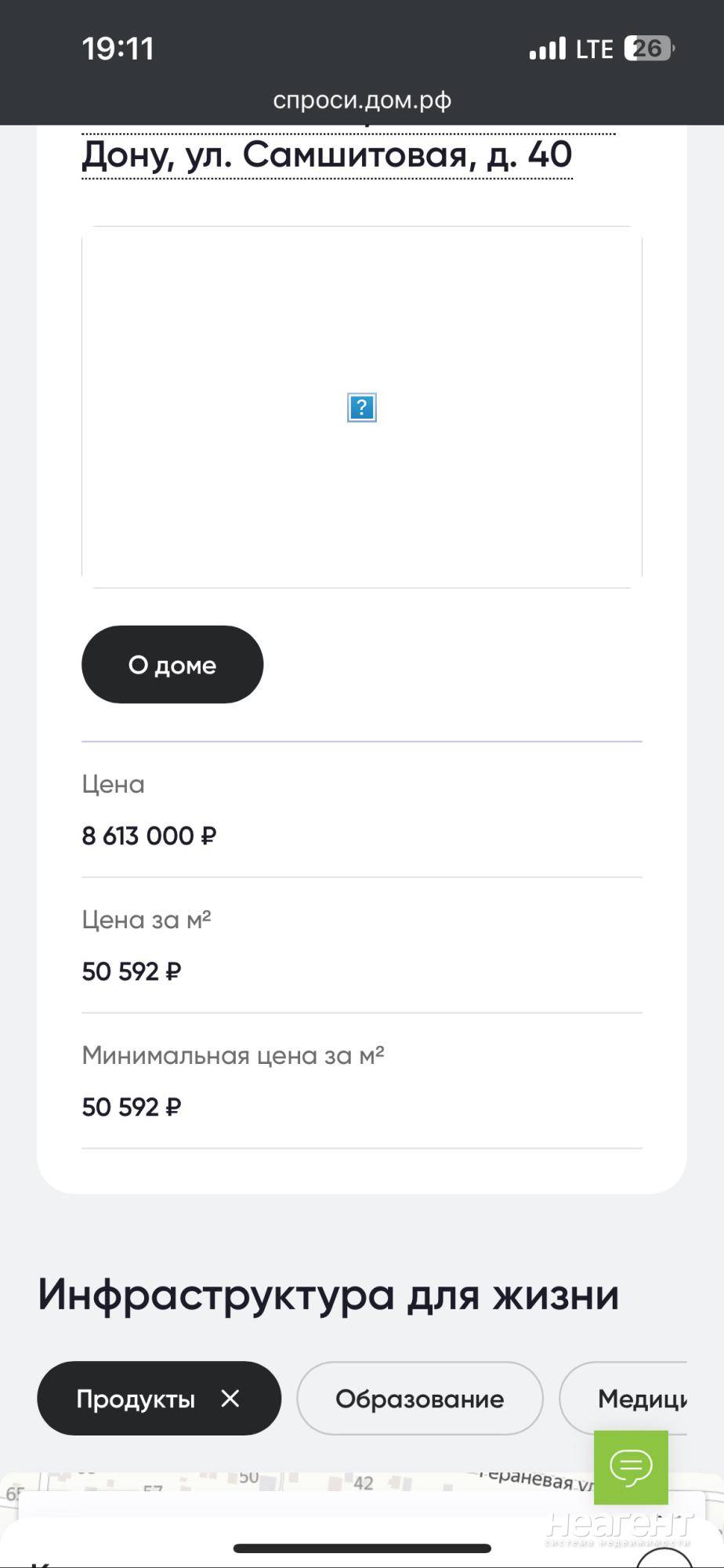The image size is (724, 1568).
Task: Tap the спроси.дом.рф address bar
Action: (x=362, y=100)
